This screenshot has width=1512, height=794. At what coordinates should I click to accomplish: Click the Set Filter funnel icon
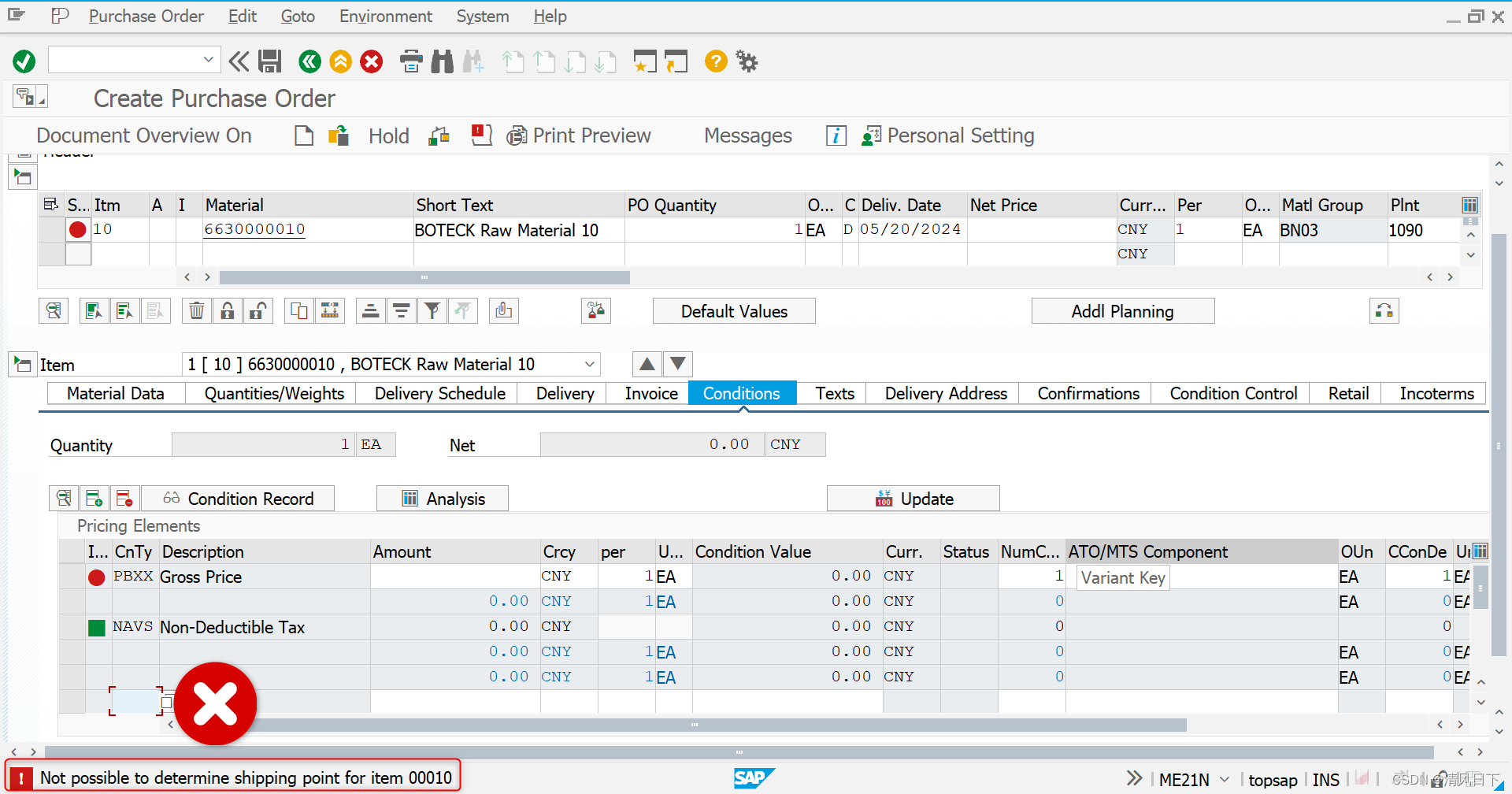[x=432, y=311]
